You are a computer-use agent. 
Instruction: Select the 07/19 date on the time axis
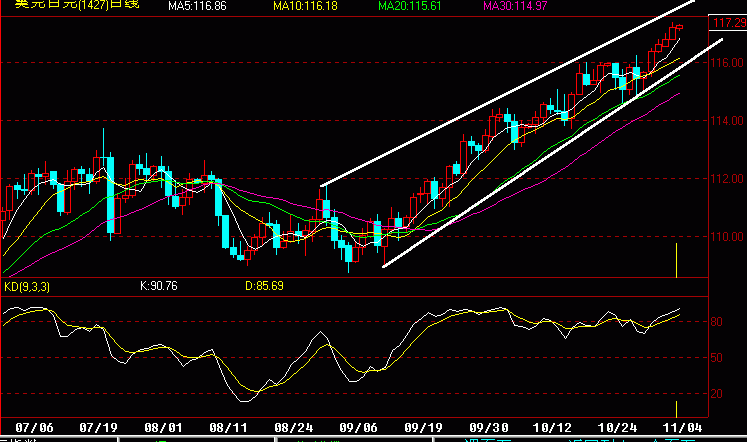click(99, 428)
